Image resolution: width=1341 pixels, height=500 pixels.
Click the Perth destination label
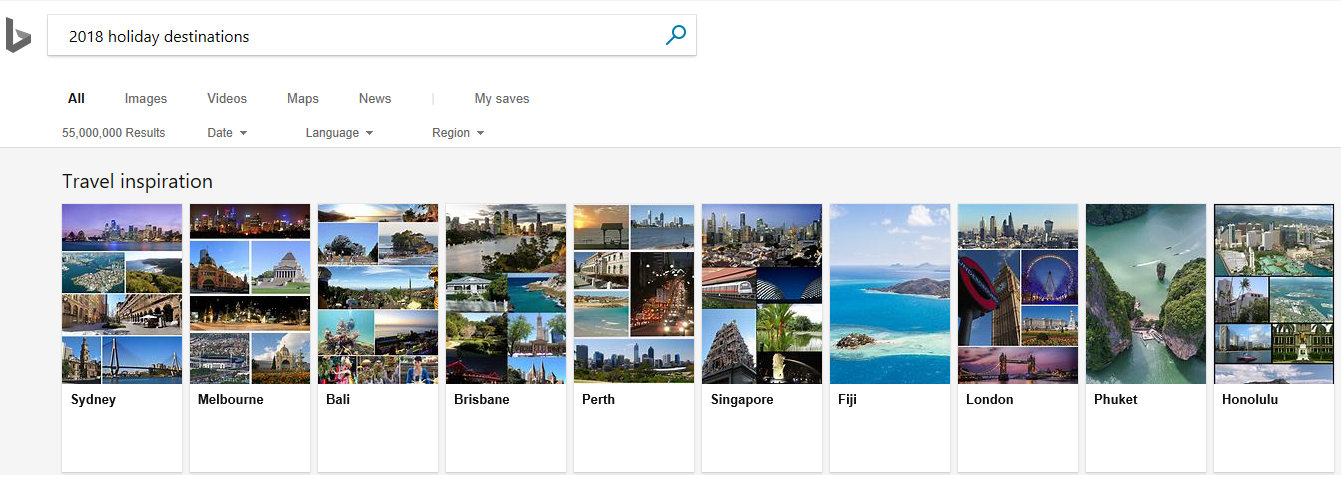599,400
